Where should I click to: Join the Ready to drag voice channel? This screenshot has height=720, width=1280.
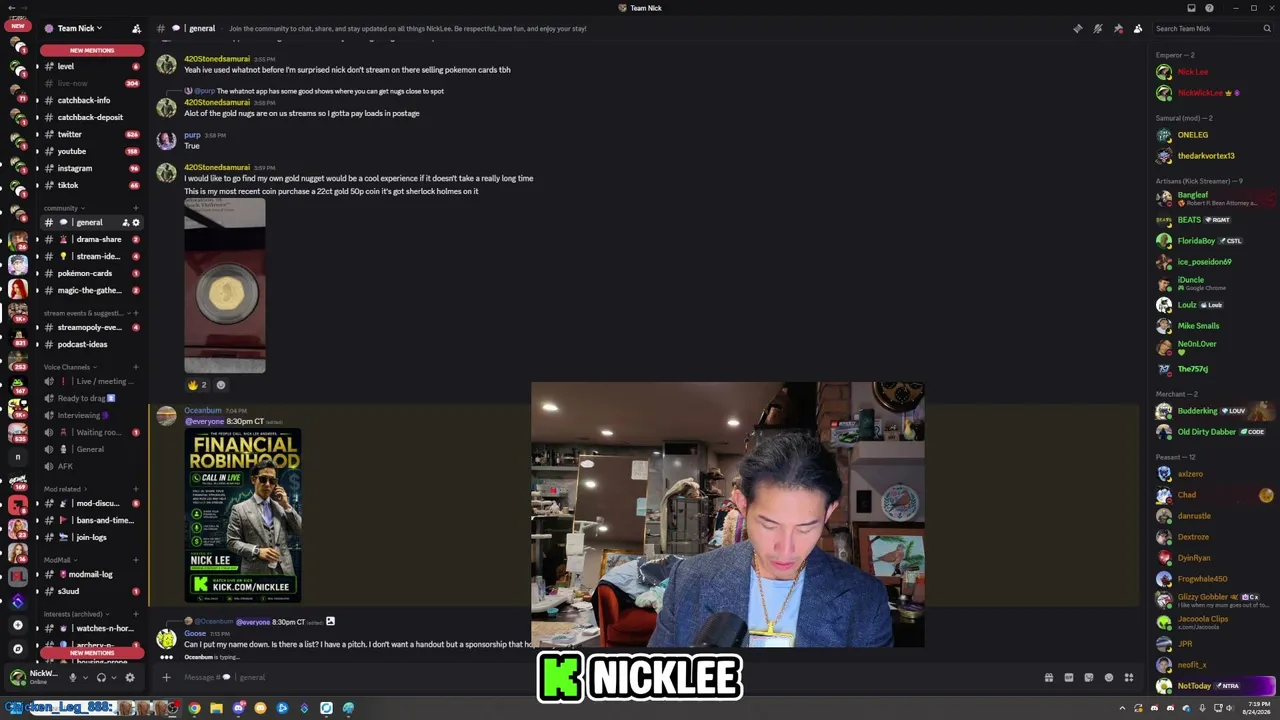[x=90, y=398]
